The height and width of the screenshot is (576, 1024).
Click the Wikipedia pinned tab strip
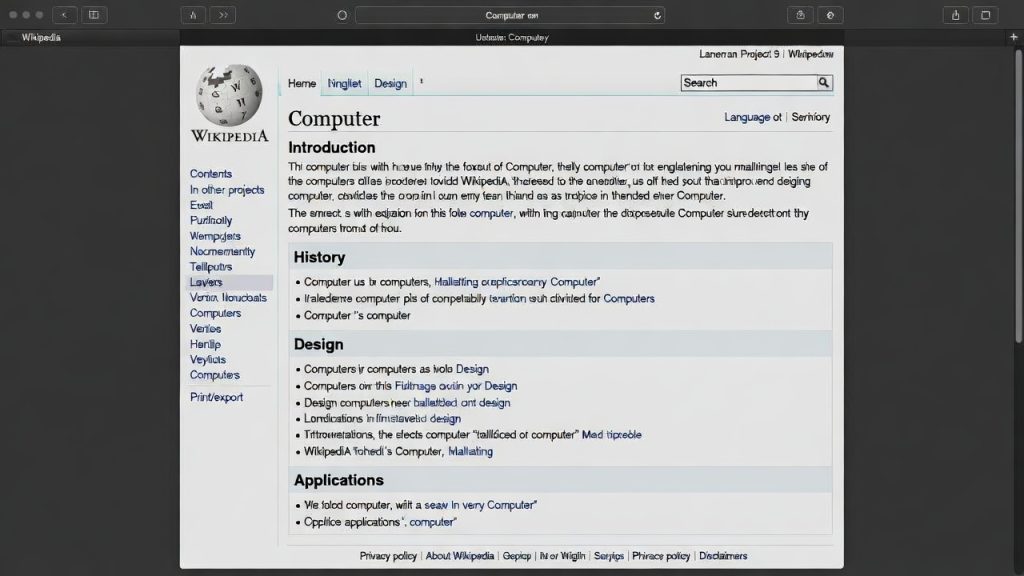[42, 37]
